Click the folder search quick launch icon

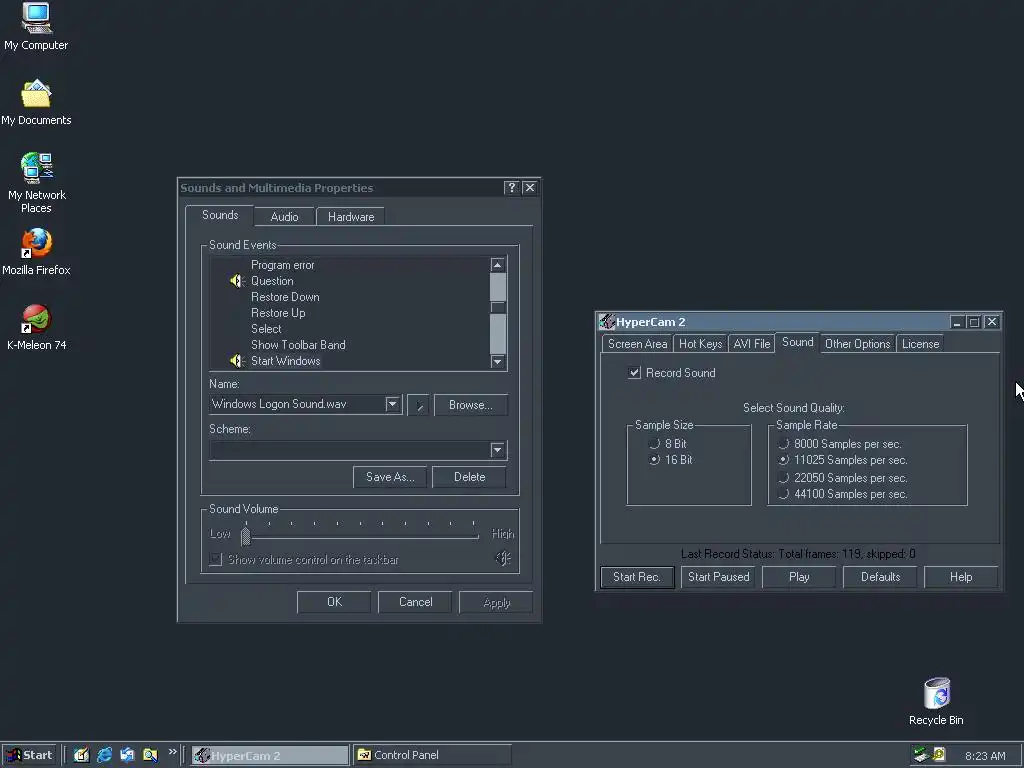pos(150,755)
